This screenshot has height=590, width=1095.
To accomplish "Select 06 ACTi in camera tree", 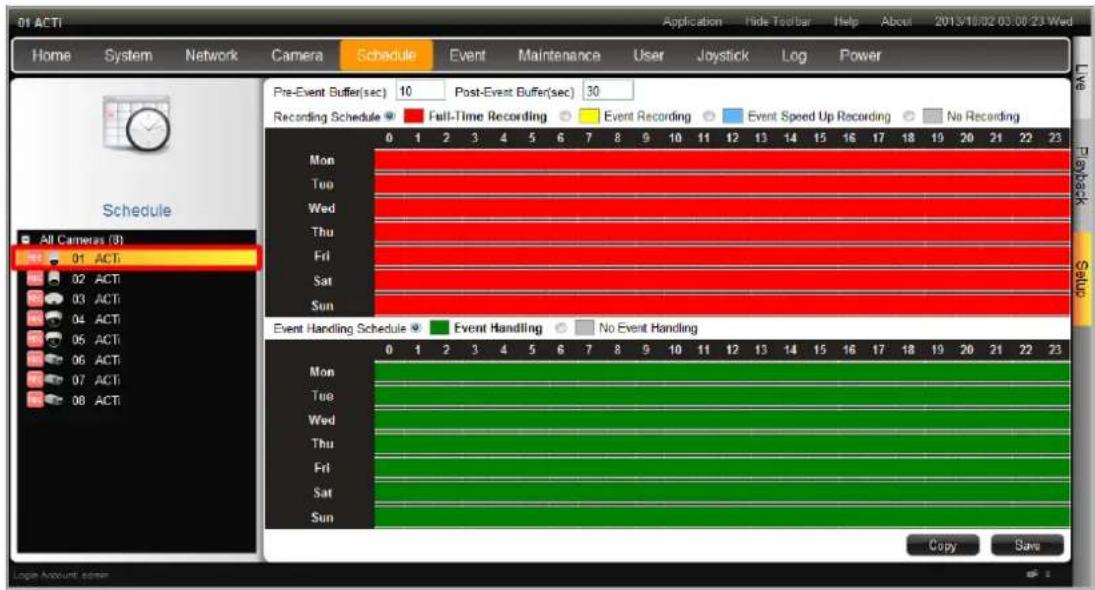I will tap(136, 360).
